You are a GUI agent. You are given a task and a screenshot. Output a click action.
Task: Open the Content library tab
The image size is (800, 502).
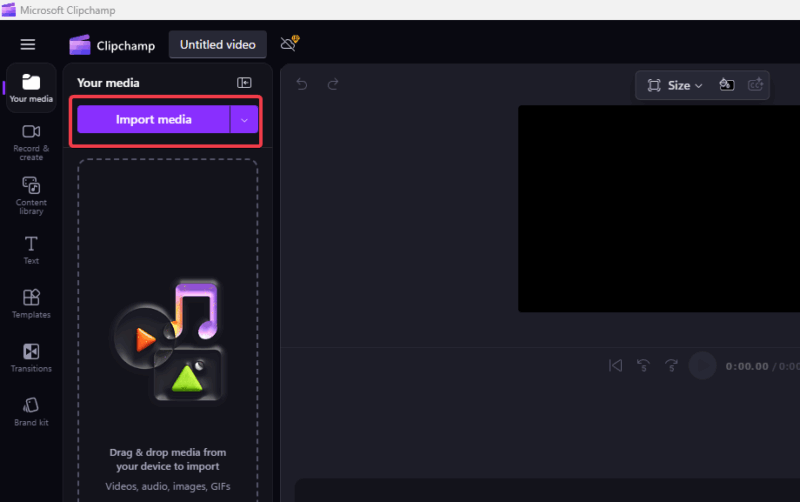click(x=31, y=196)
